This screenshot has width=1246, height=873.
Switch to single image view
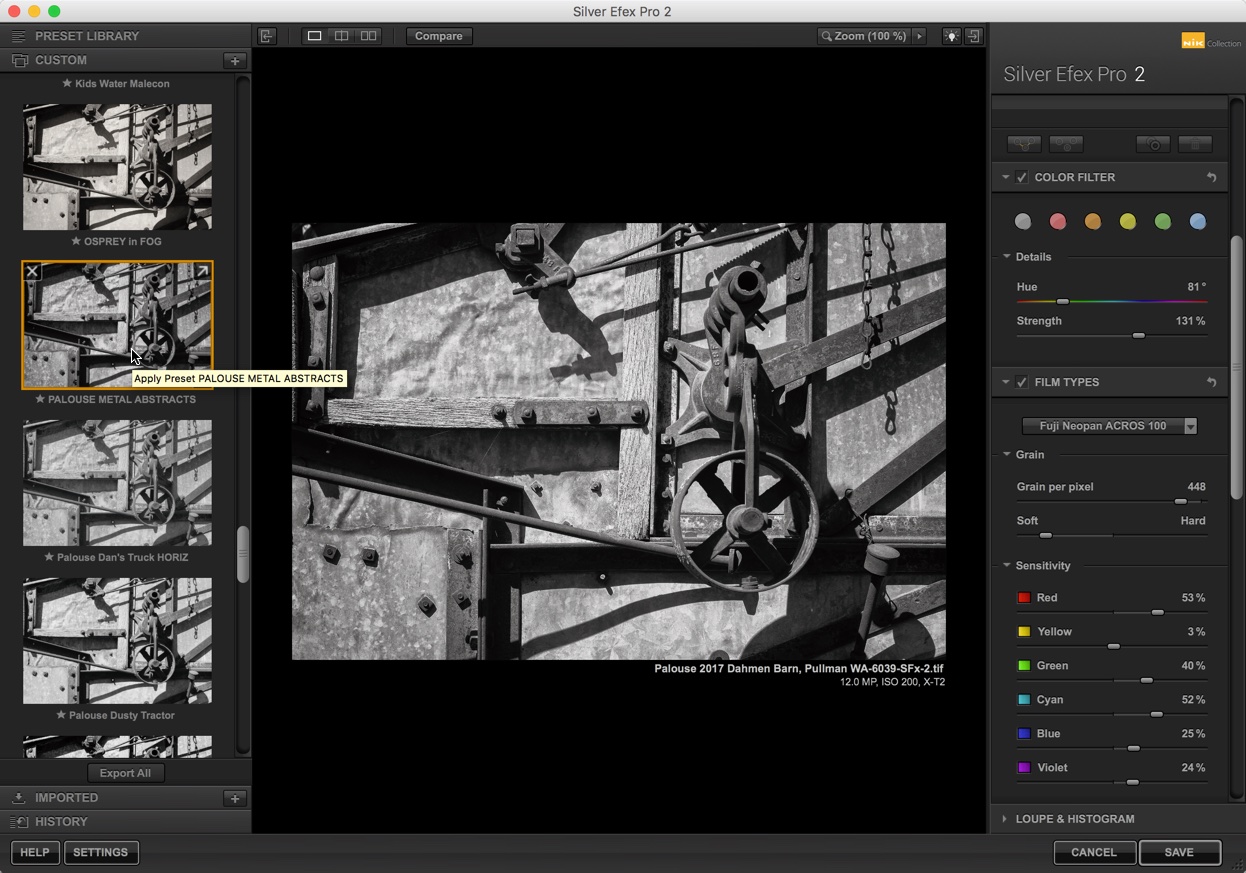point(314,36)
